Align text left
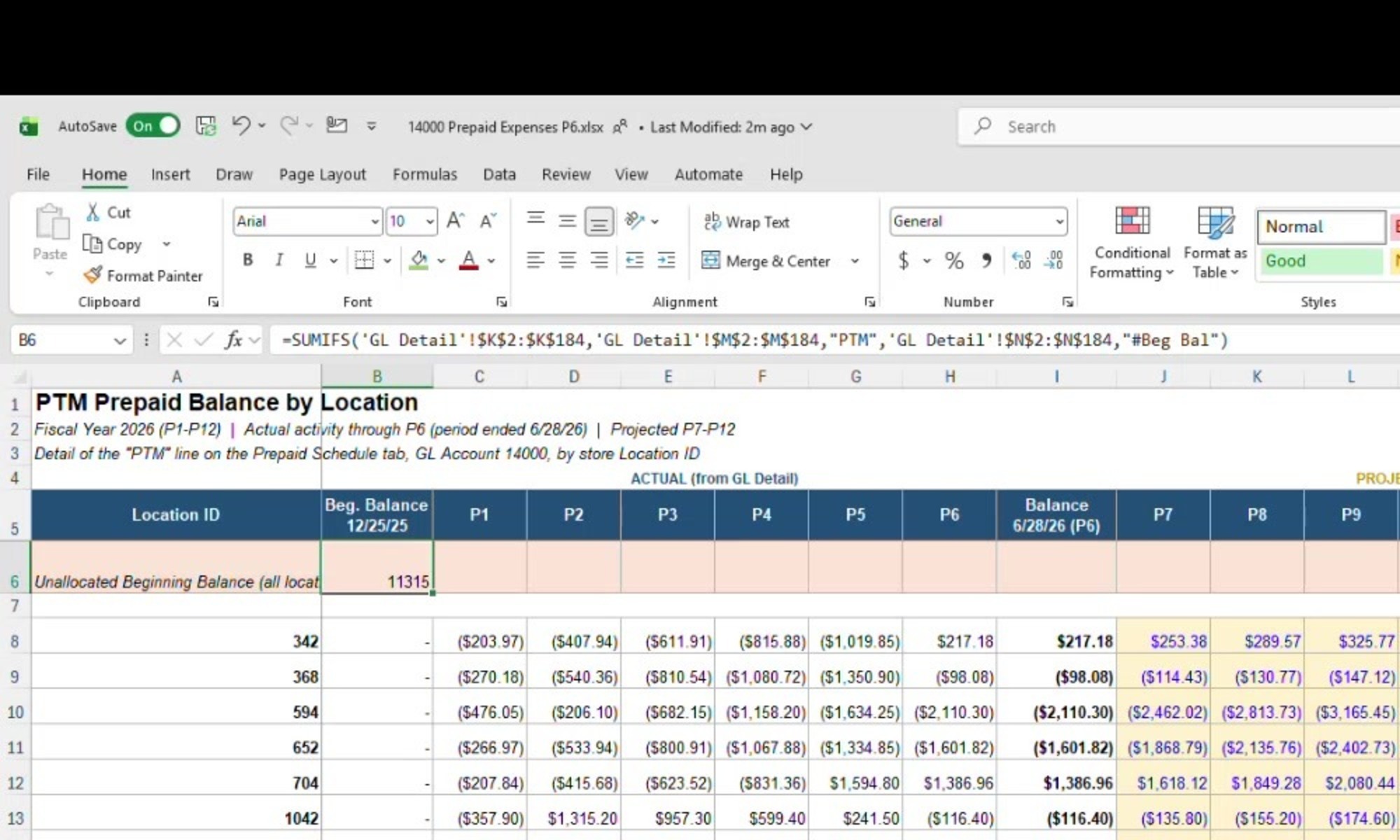Viewport: 1400px width, 840px height. coord(535,260)
